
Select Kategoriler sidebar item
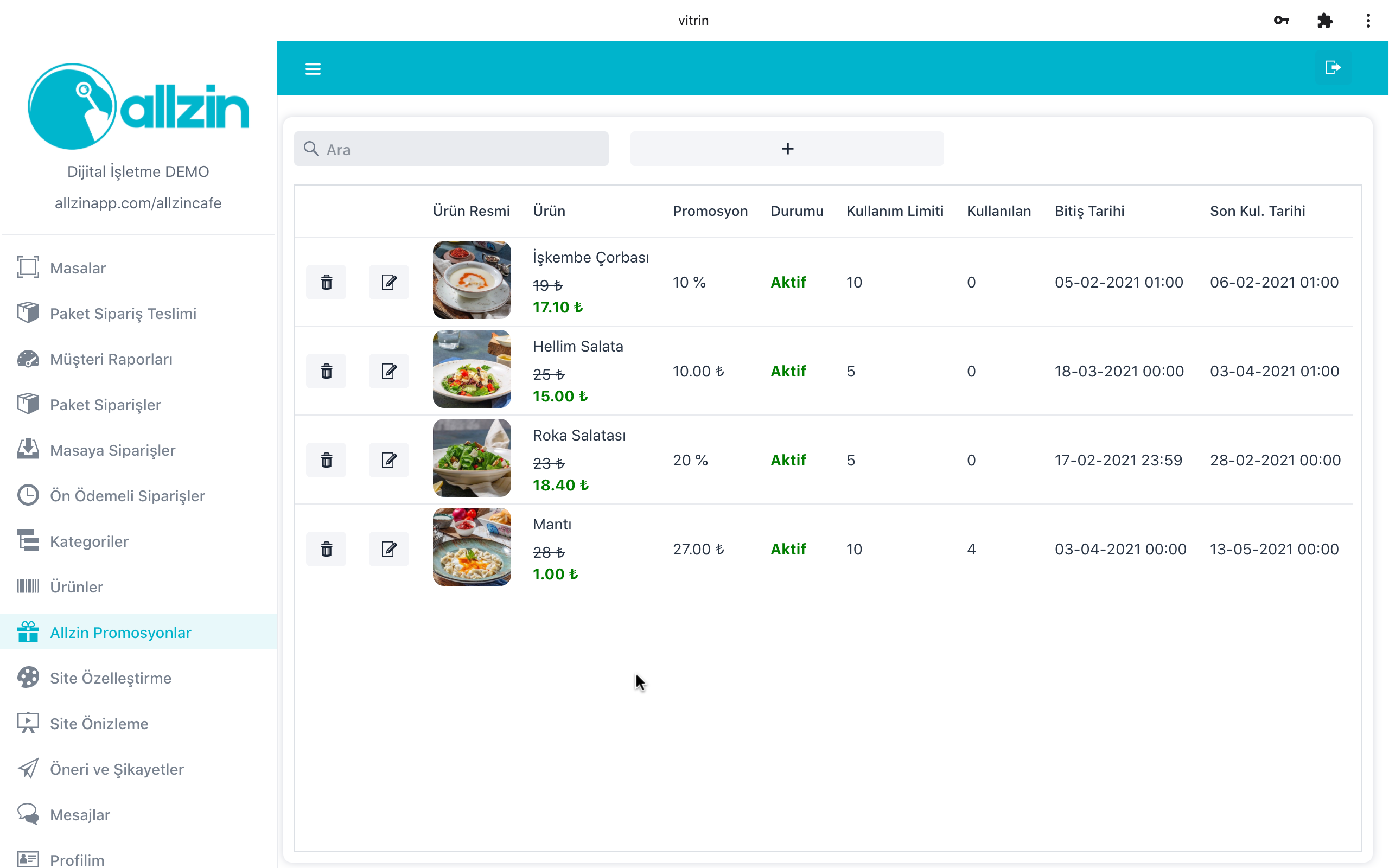click(x=89, y=541)
